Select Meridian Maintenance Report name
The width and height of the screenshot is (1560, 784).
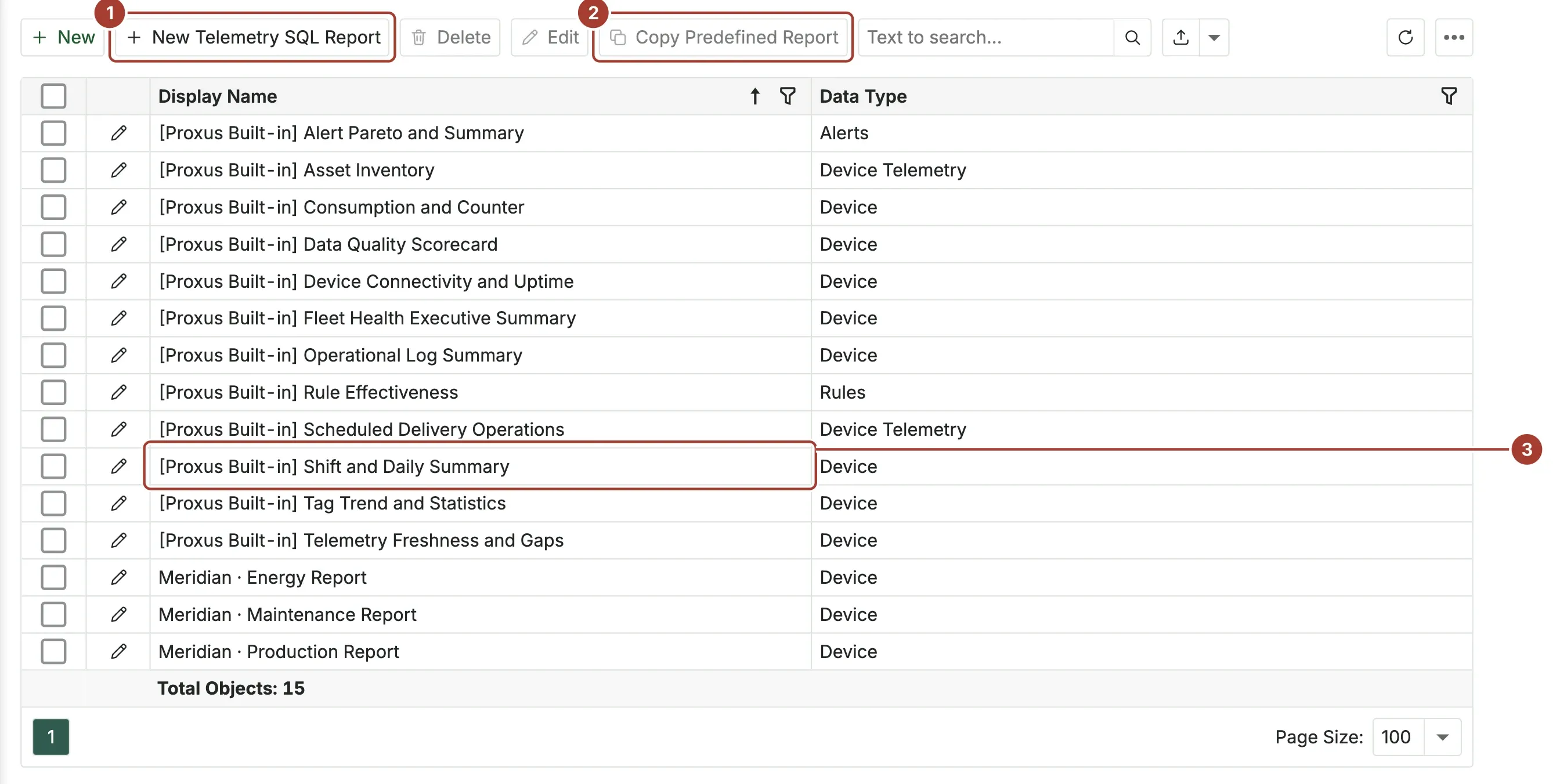pos(288,615)
